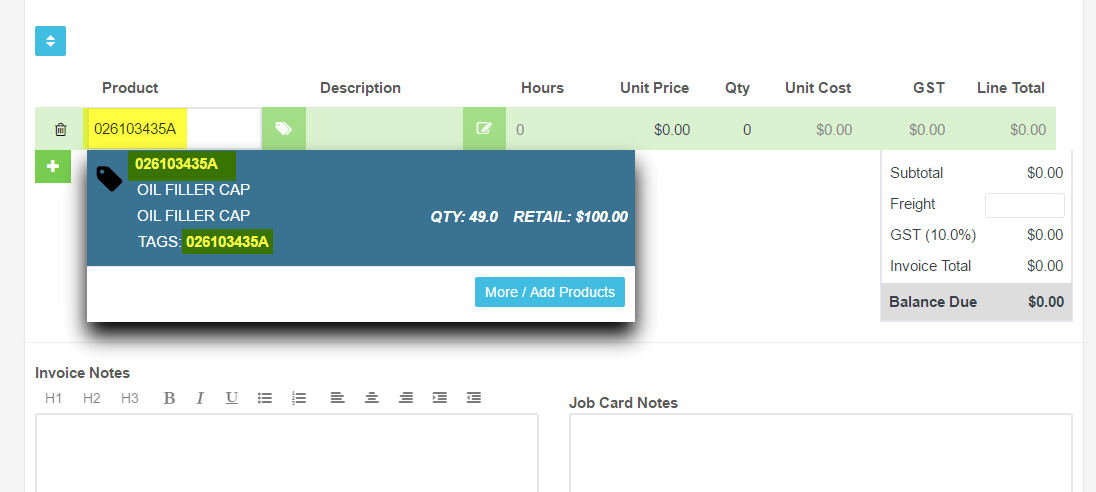This screenshot has height=492, width=1096.
Task: Click the description field in the line row
Action: [384, 129]
